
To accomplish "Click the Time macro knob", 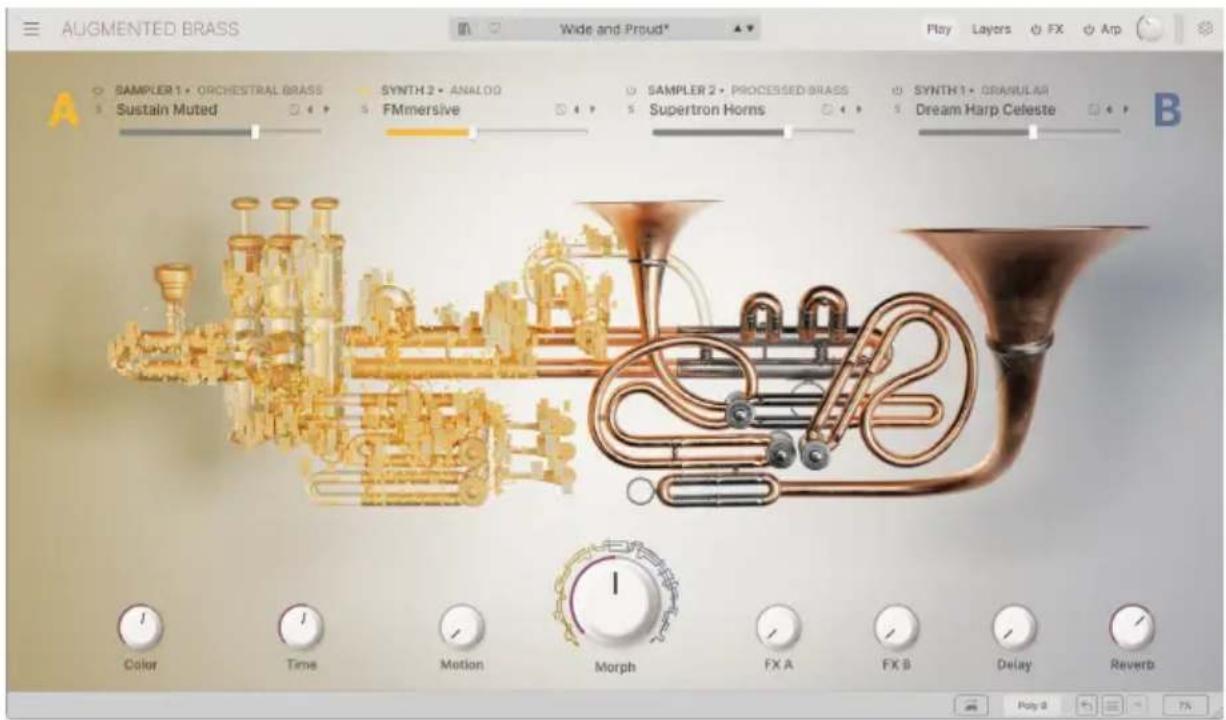I will pos(300,626).
